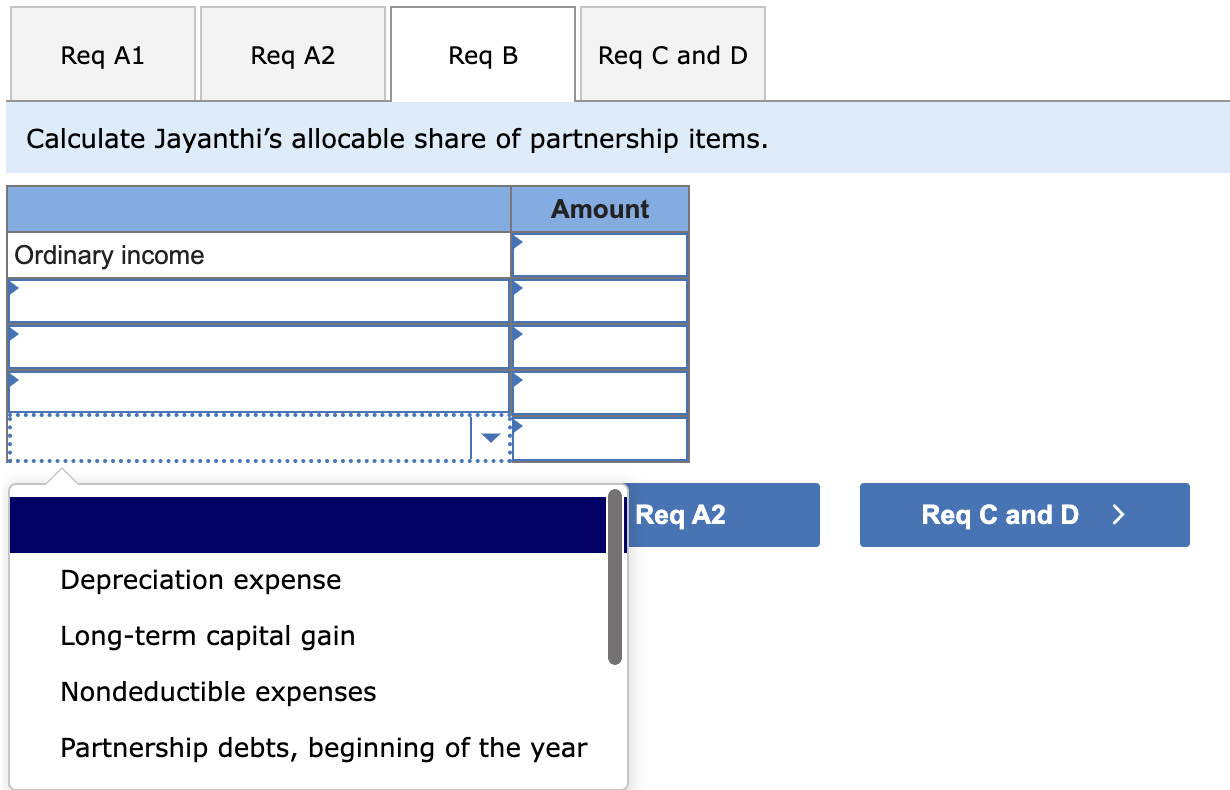1230x790 pixels.
Task: Click the fourth row amount cell
Action: point(599,392)
